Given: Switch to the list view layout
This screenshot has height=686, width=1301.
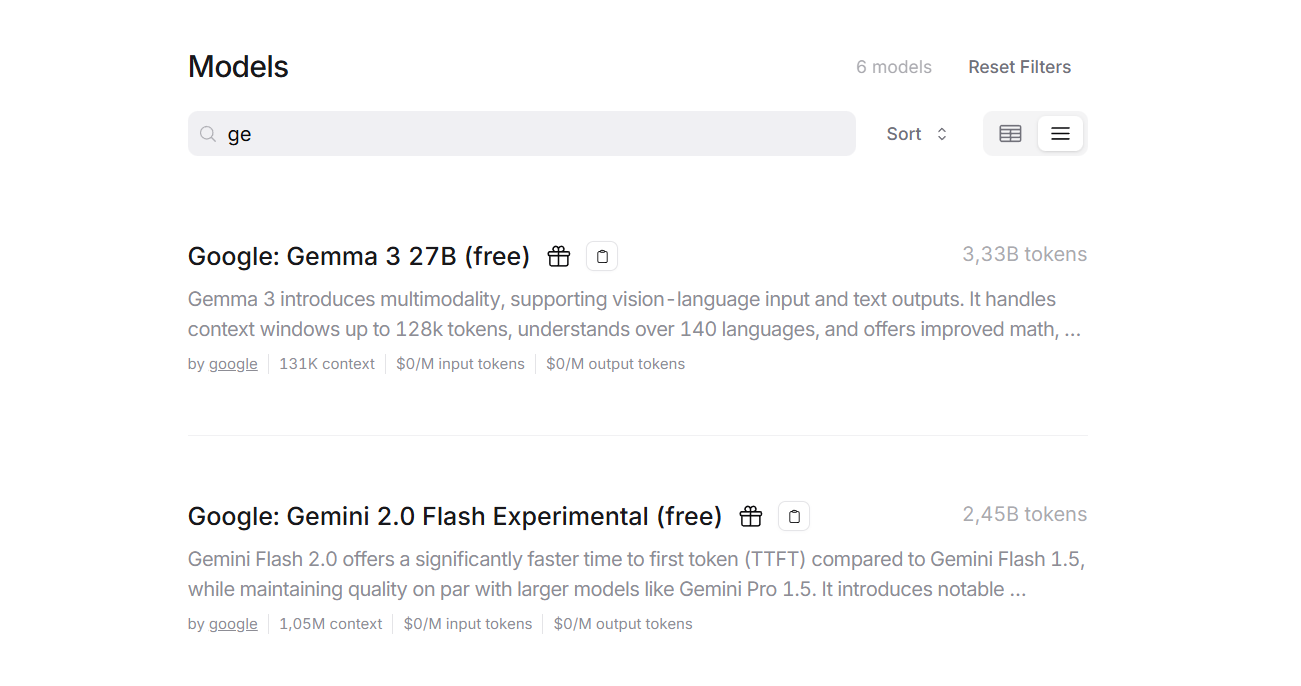Looking at the screenshot, I should pos(1060,134).
